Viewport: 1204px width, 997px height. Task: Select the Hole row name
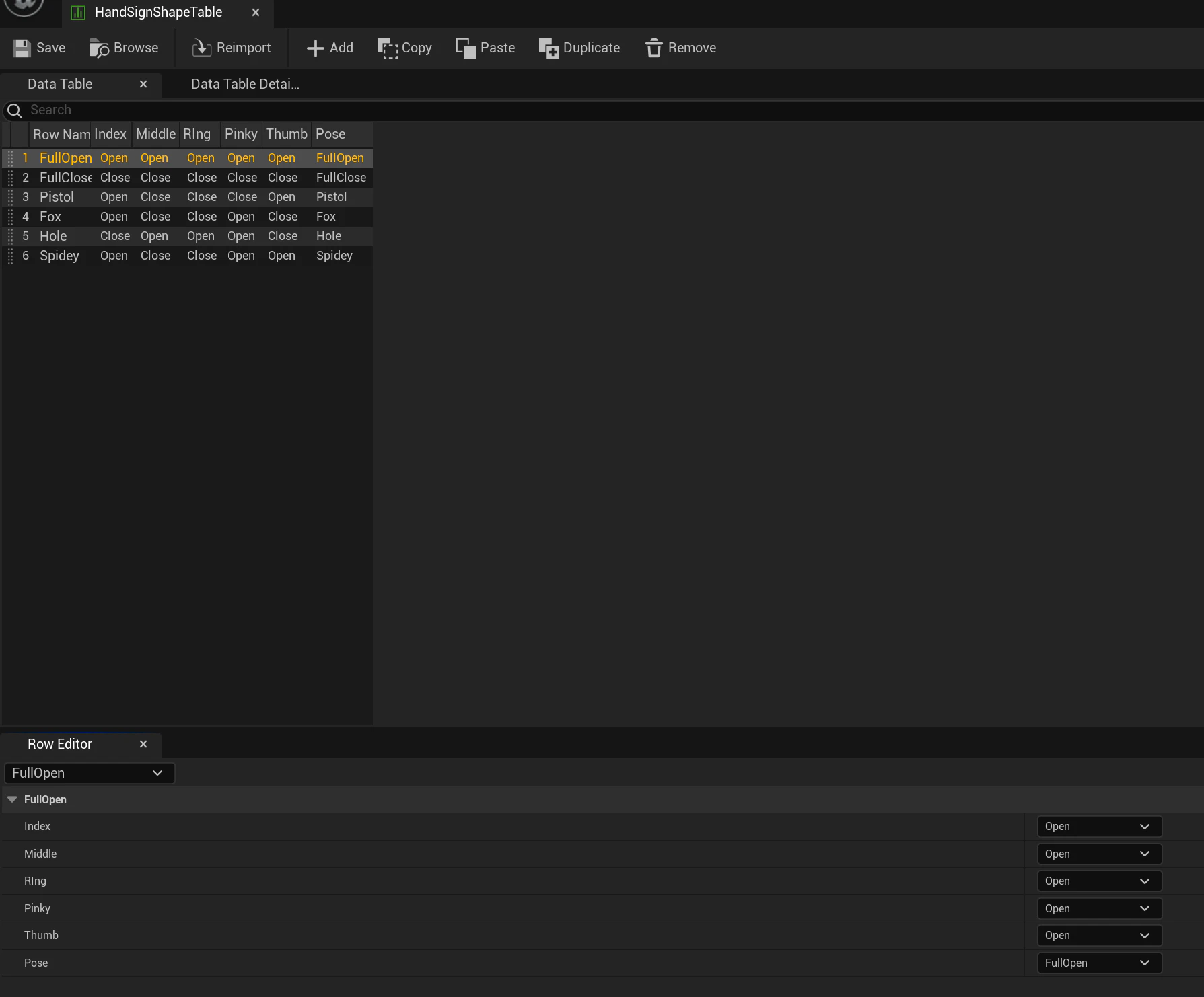click(53, 236)
